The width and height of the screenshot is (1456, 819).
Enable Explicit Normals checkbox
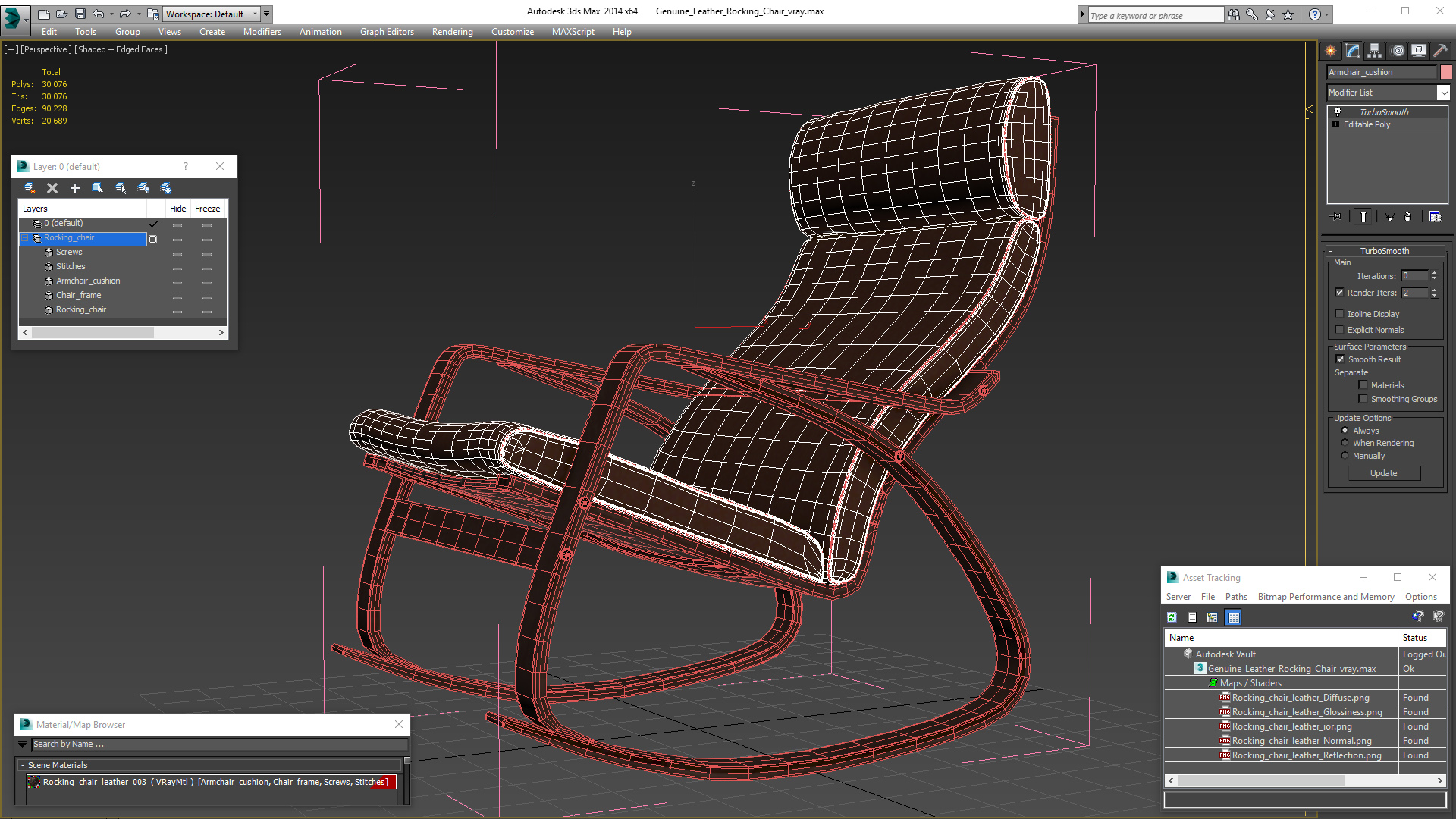(x=1339, y=330)
